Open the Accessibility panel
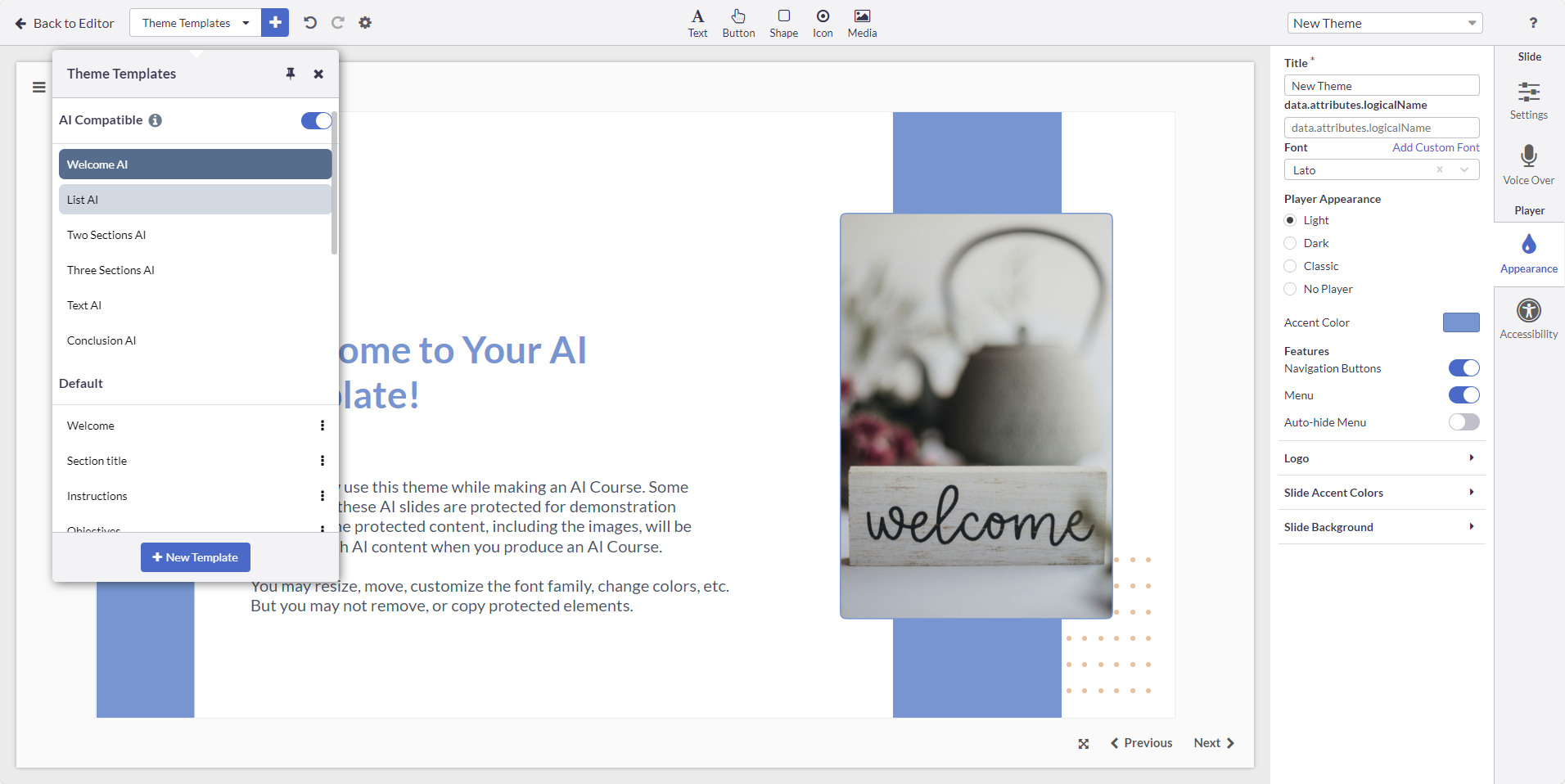1565x784 pixels. [x=1528, y=318]
